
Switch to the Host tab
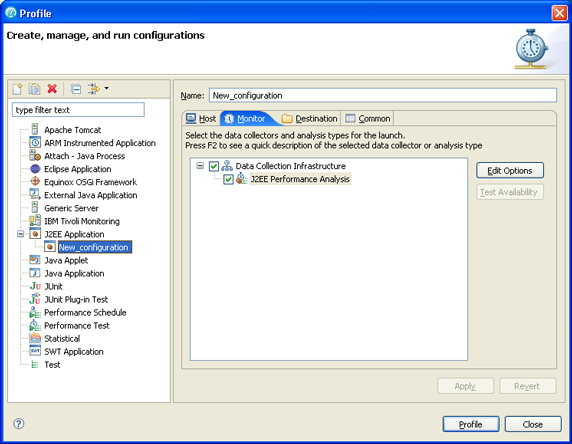201,119
